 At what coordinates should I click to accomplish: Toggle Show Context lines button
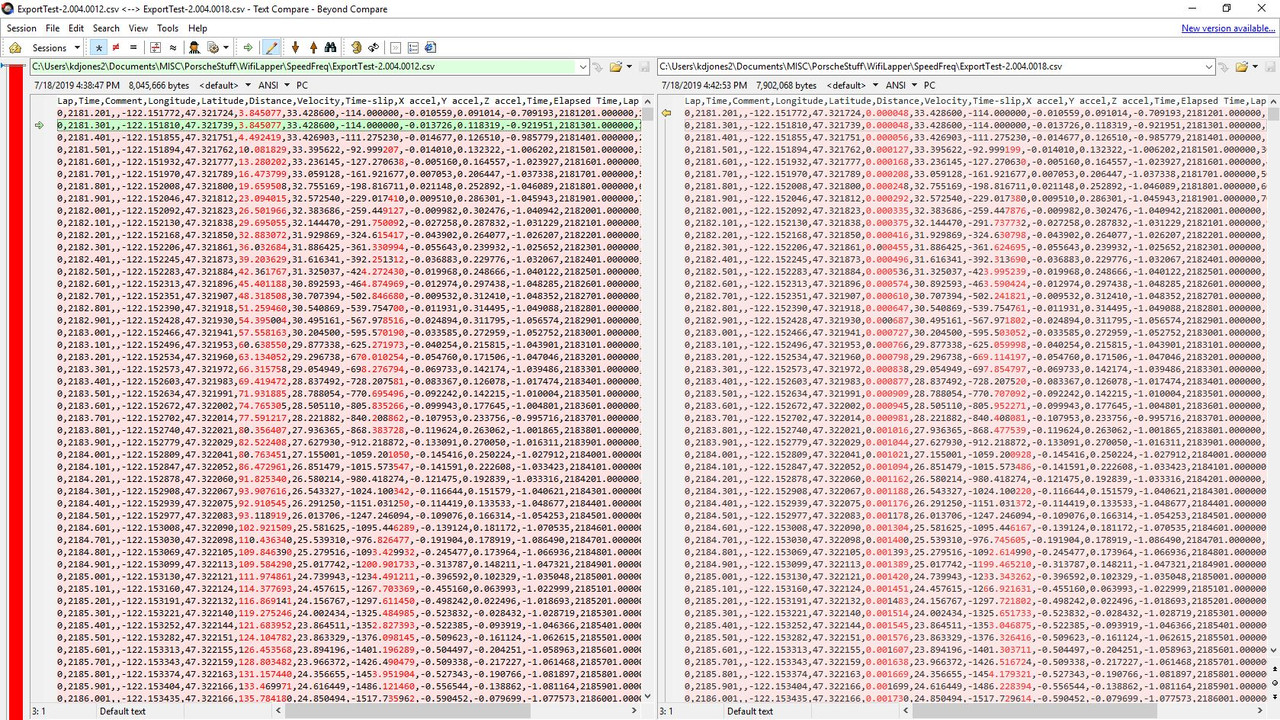(x=155, y=47)
